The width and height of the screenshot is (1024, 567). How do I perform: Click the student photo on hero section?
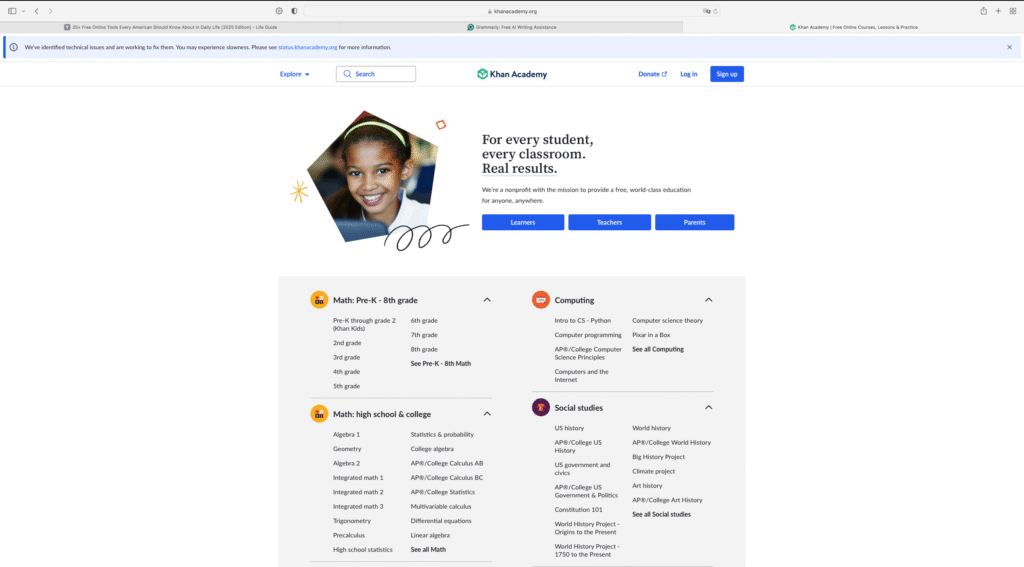[372, 176]
